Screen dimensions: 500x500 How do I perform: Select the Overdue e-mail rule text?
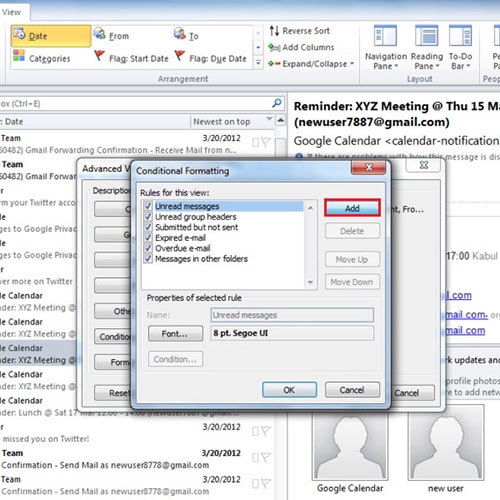click(x=183, y=248)
